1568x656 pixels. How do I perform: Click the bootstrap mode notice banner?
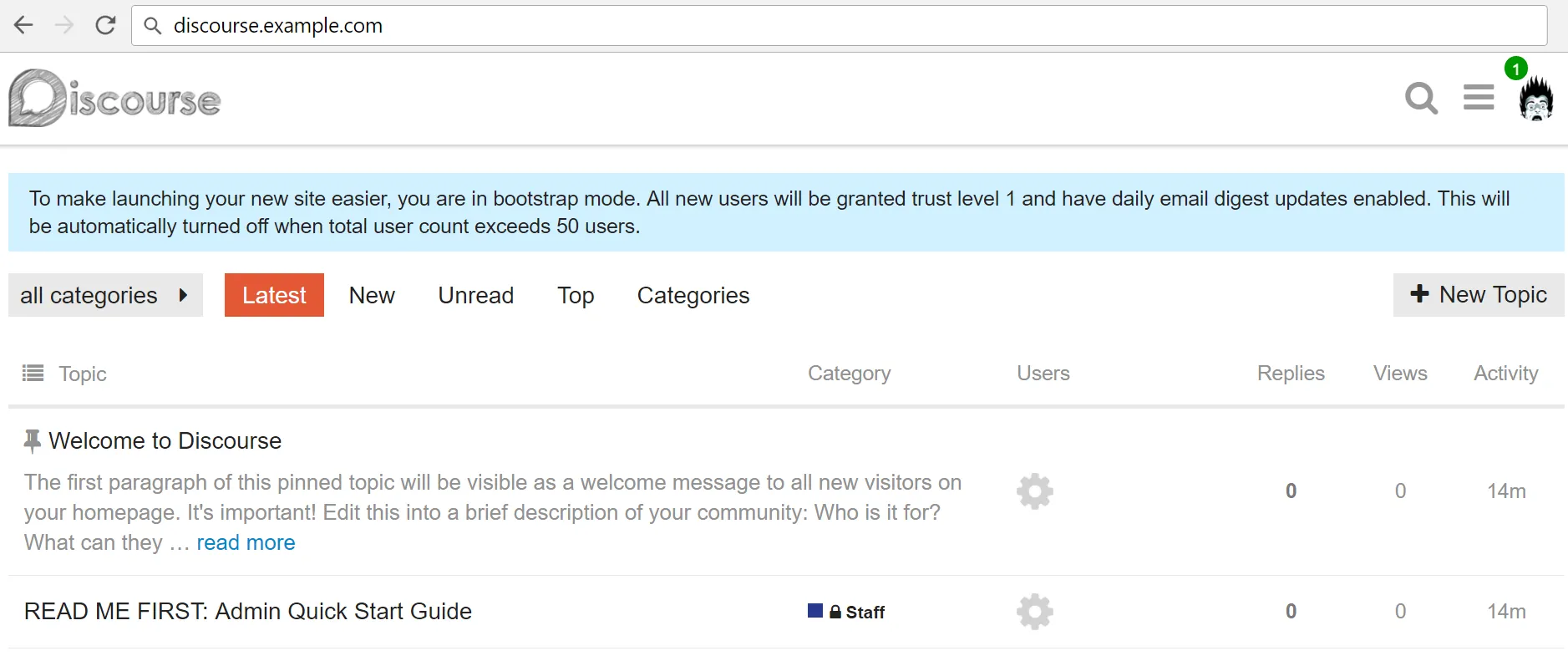click(786, 212)
